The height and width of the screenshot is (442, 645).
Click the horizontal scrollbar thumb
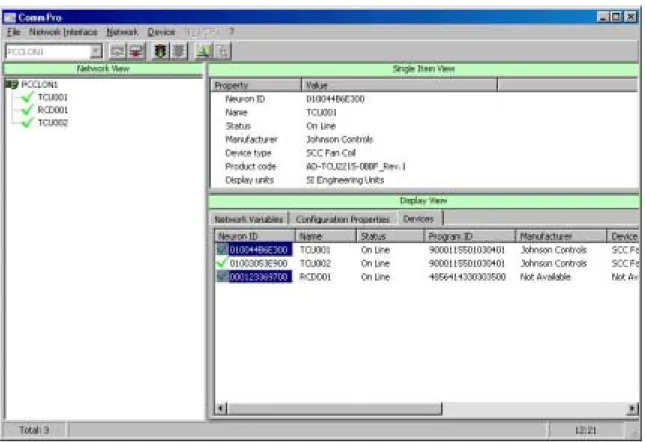[334, 408]
